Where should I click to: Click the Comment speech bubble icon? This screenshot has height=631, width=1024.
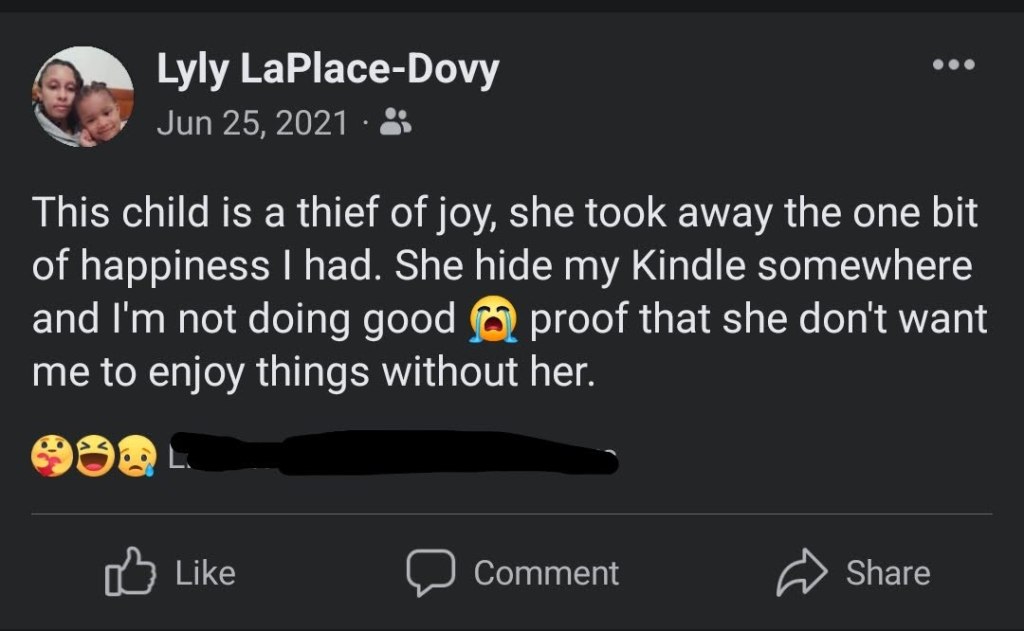(x=430, y=572)
